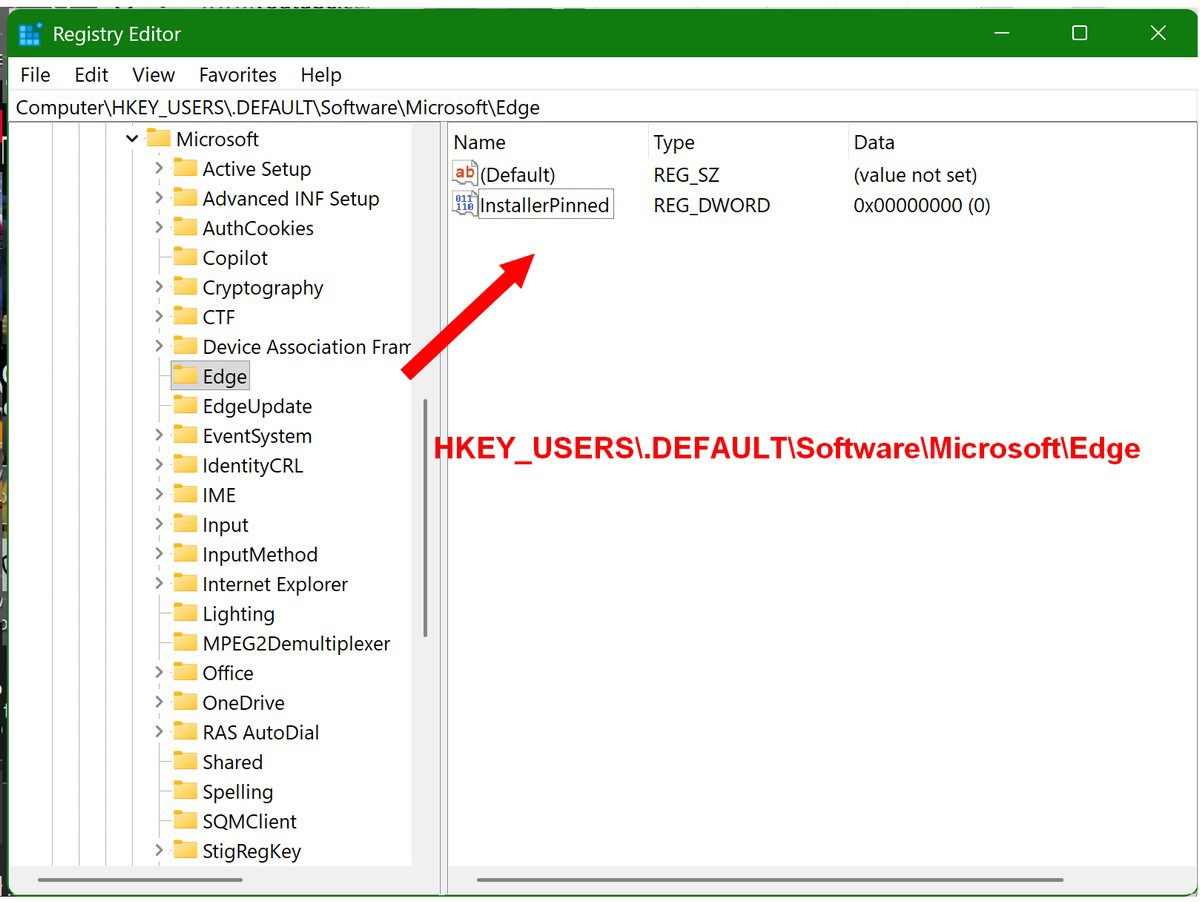Image resolution: width=1200 pixels, height=902 pixels.
Task: Select the OneDrive key name
Action: [x=243, y=703]
